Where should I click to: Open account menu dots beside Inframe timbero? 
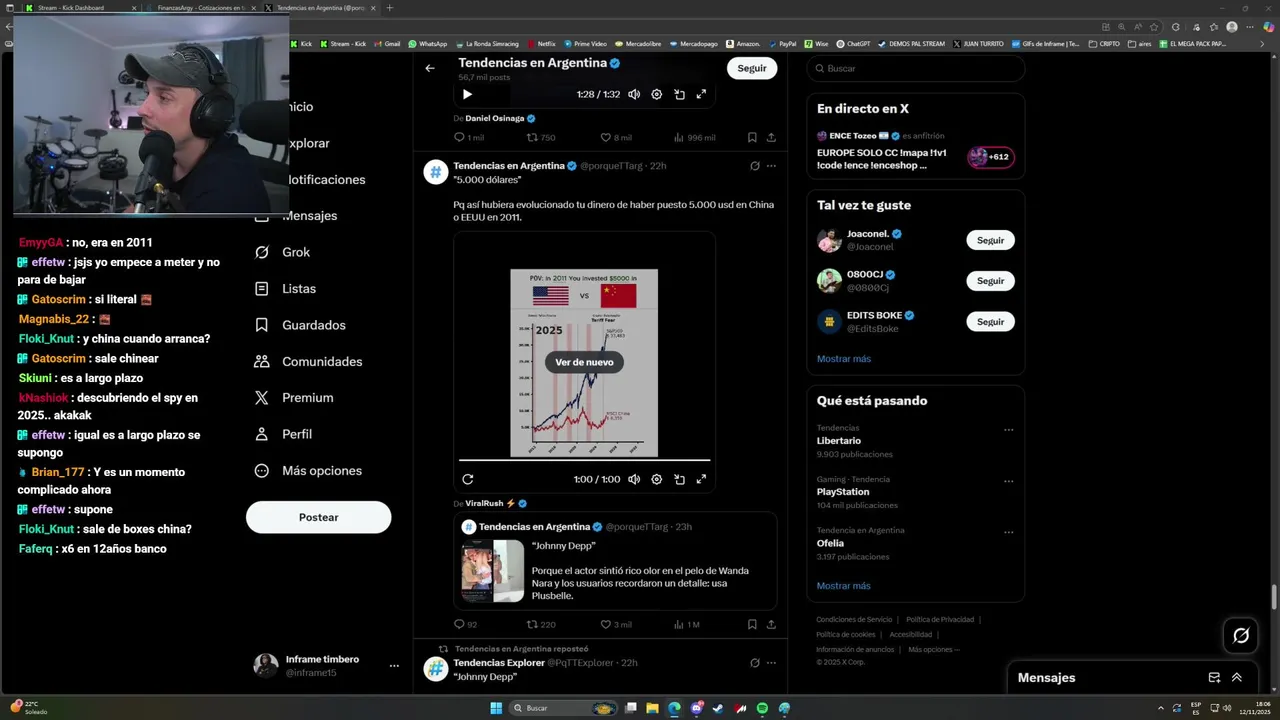tap(394, 666)
